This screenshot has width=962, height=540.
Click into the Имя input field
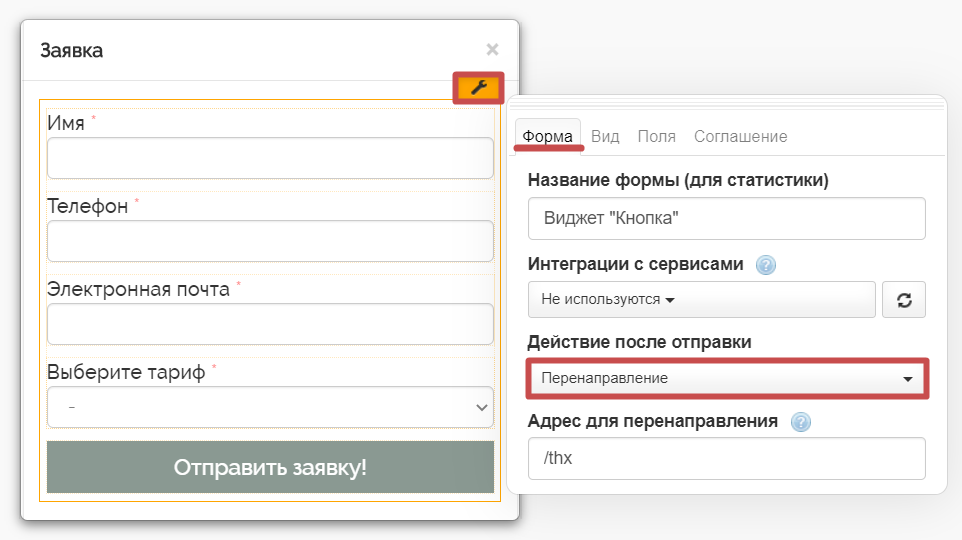(270, 158)
